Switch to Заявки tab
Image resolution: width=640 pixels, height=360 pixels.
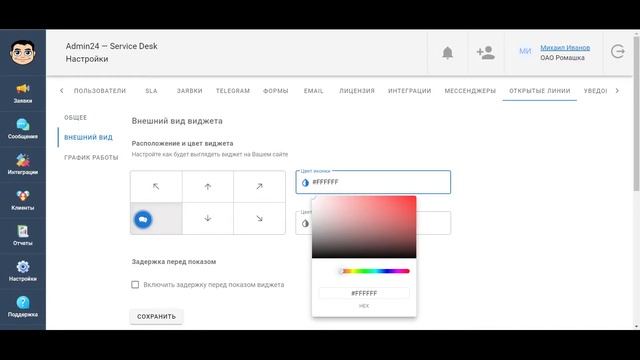tap(189, 91)
